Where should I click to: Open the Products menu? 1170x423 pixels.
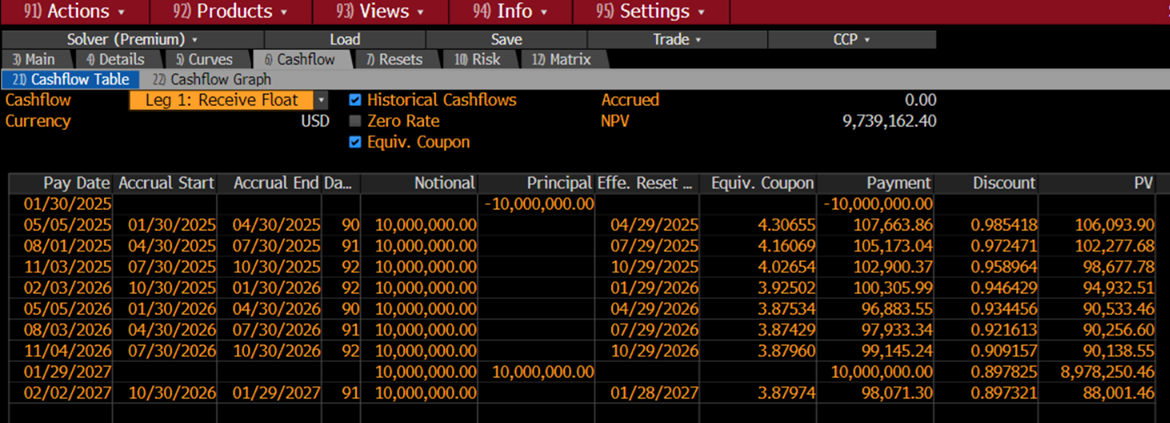pos(230,12)
